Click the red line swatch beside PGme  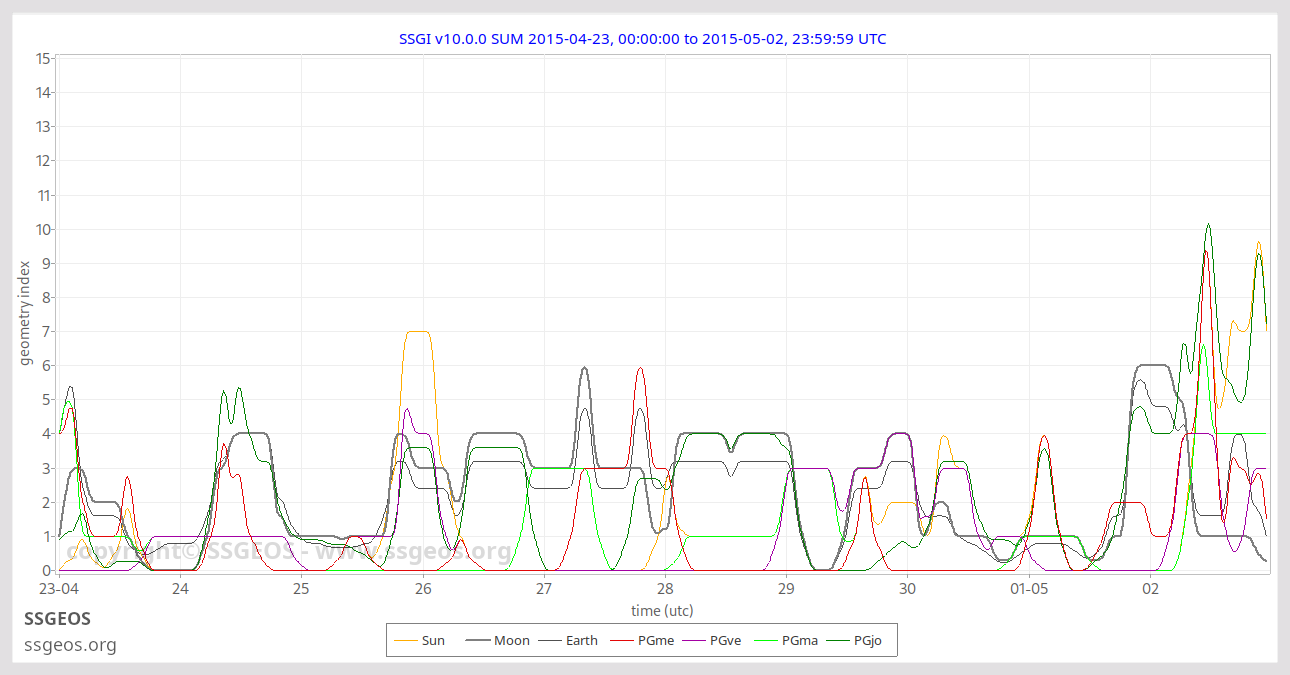[624, 640]
